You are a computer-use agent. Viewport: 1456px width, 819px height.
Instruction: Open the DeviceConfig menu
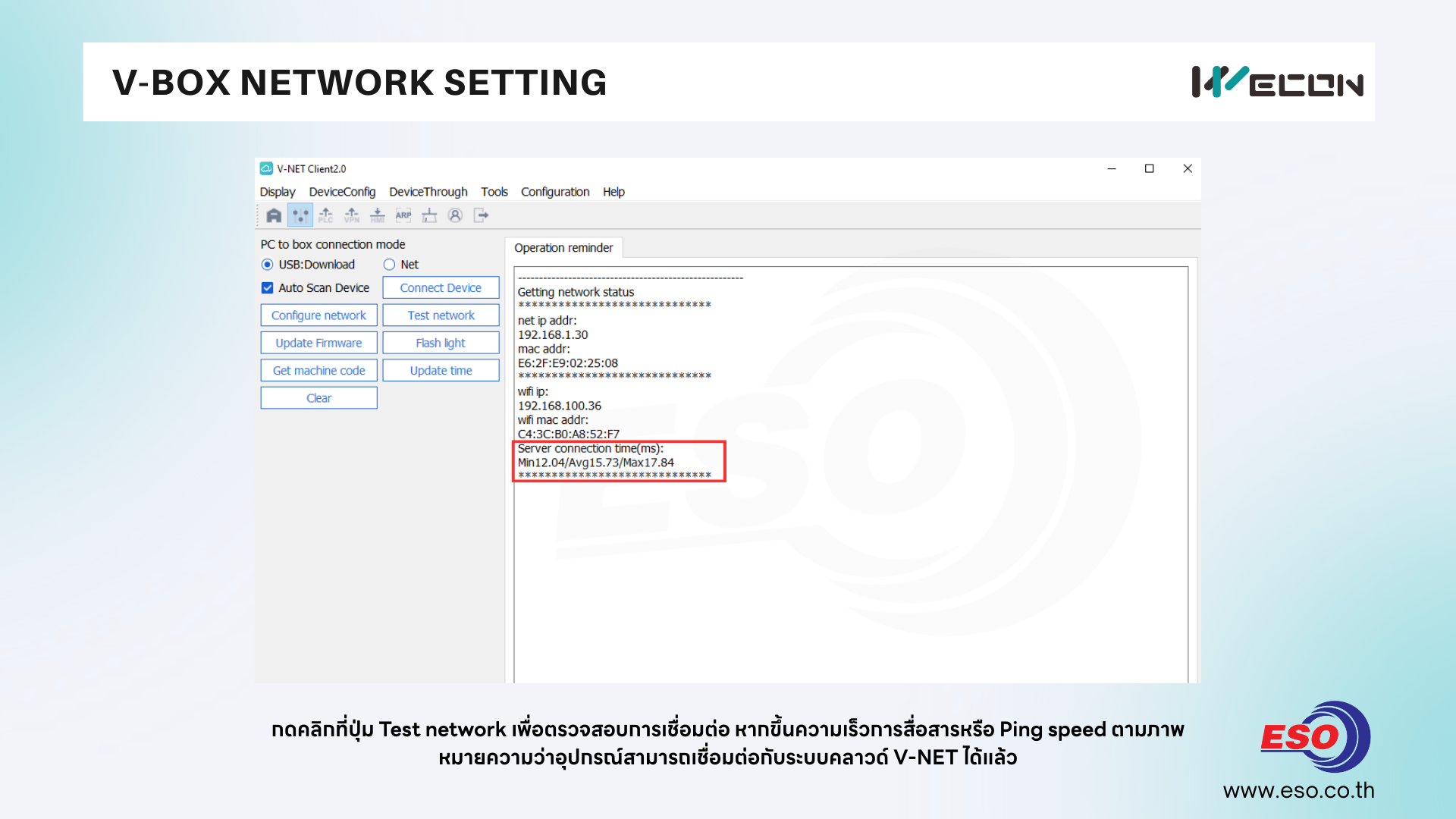click(342, 192)
